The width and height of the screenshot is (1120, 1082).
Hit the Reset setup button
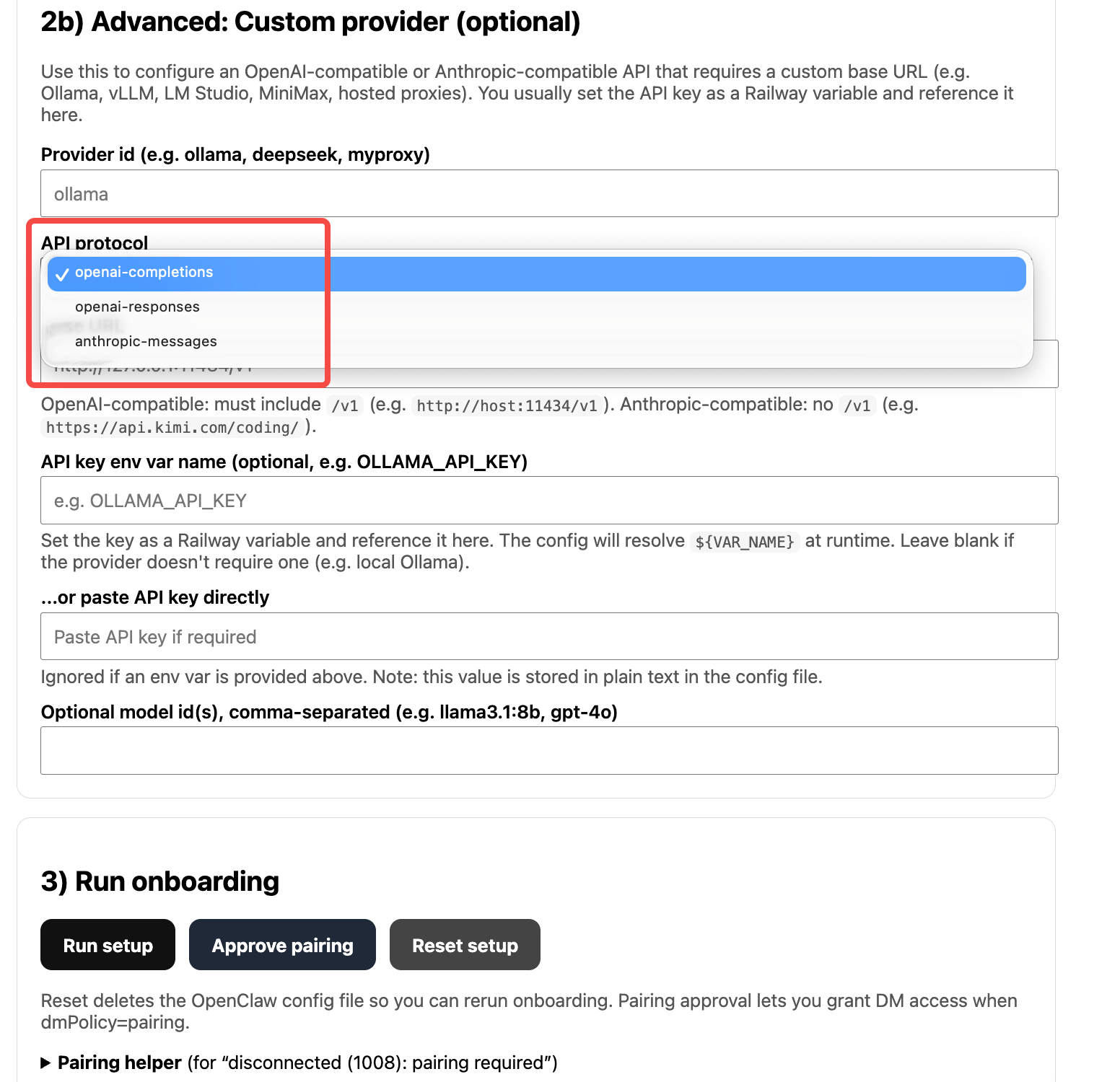pyautogui.click(x=465, y=945)
